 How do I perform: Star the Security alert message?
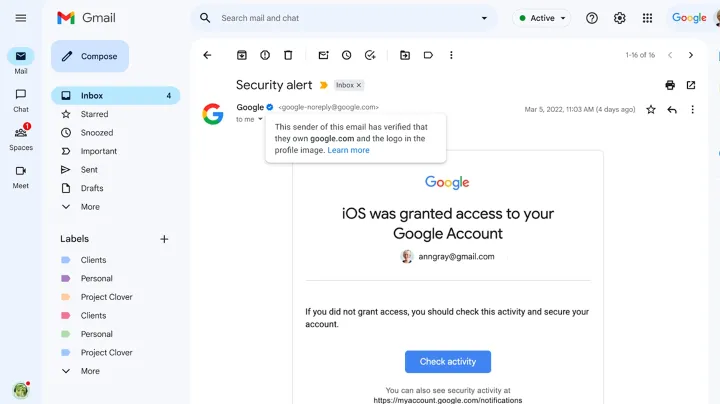tap(651, 110)
